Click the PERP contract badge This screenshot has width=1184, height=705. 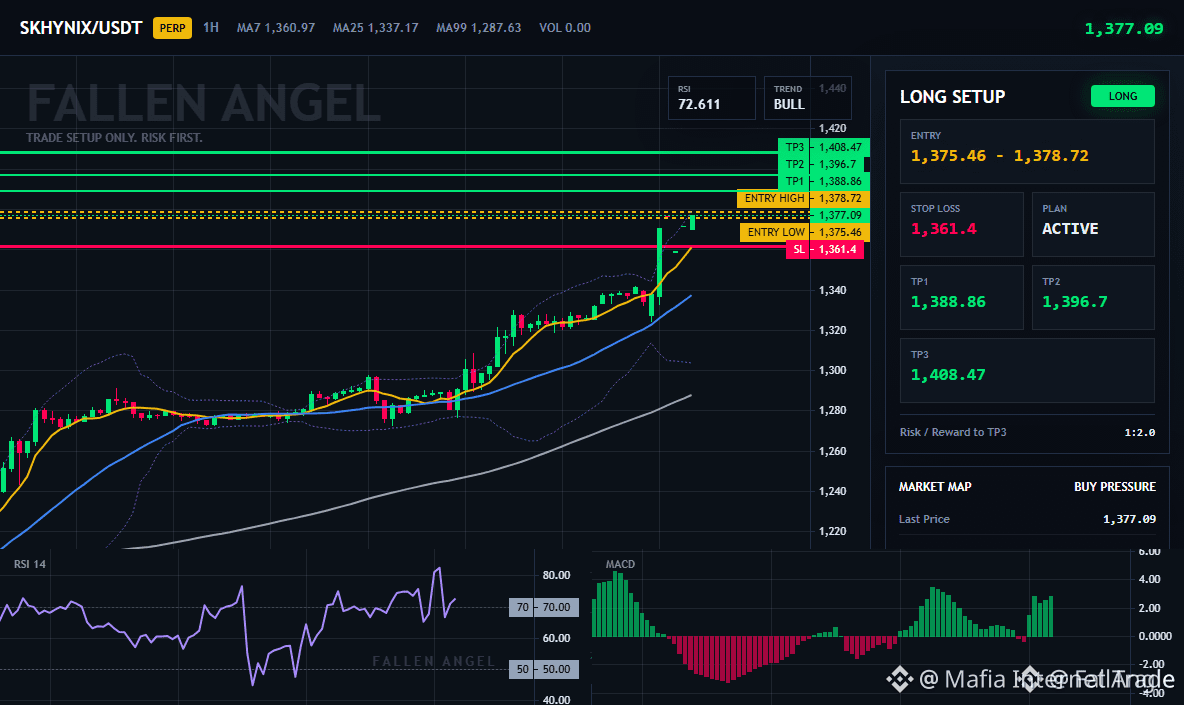pos(172,28)
